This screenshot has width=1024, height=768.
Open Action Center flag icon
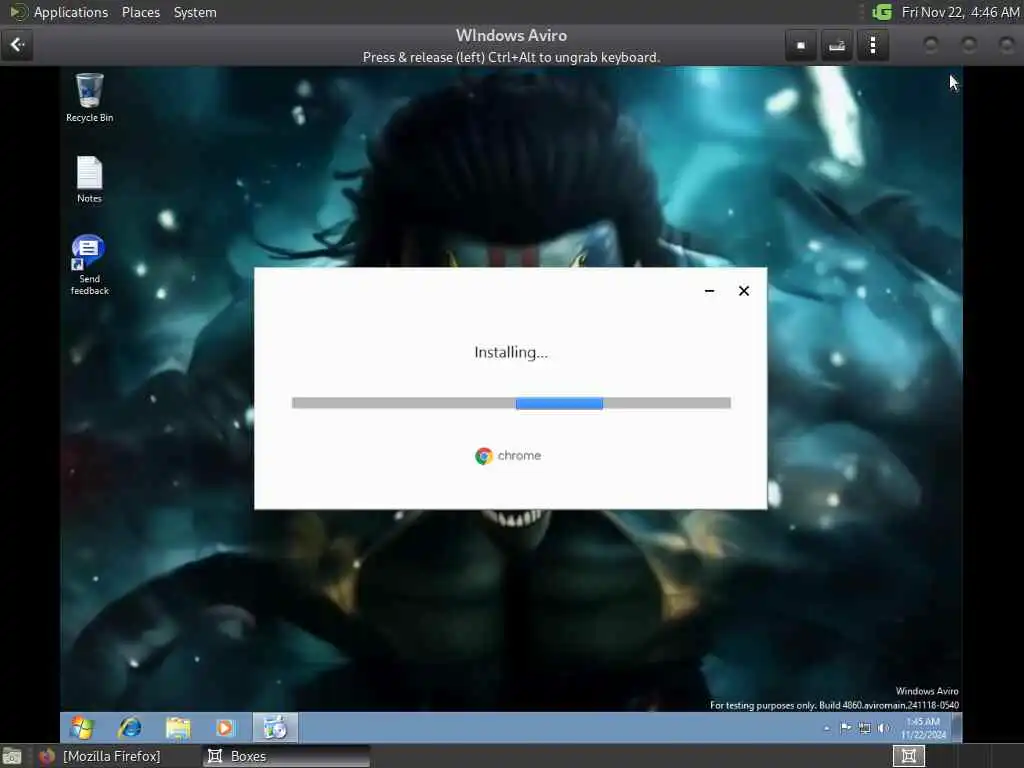846,728
